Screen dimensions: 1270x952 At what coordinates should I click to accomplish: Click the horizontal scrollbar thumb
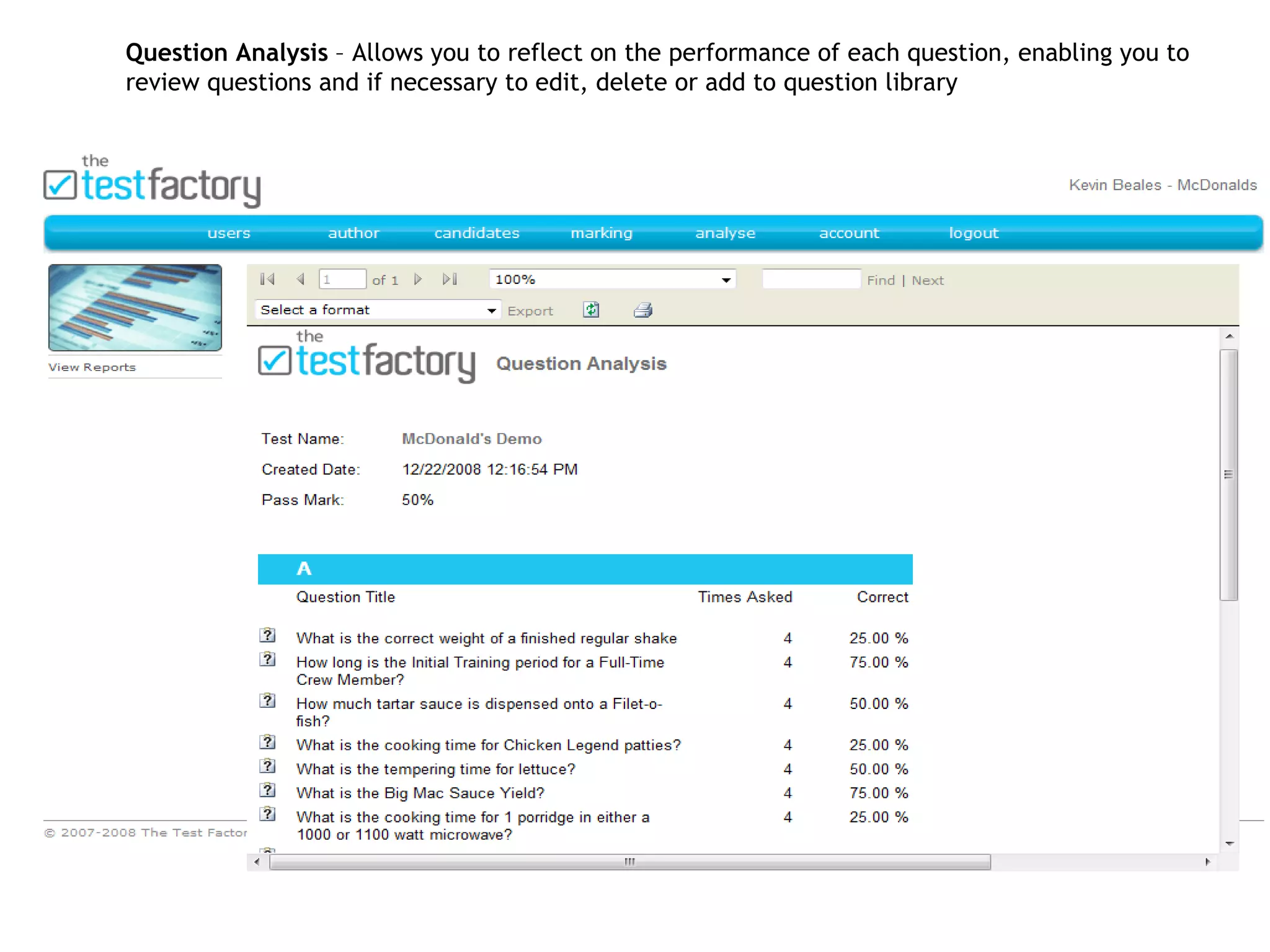629,862
